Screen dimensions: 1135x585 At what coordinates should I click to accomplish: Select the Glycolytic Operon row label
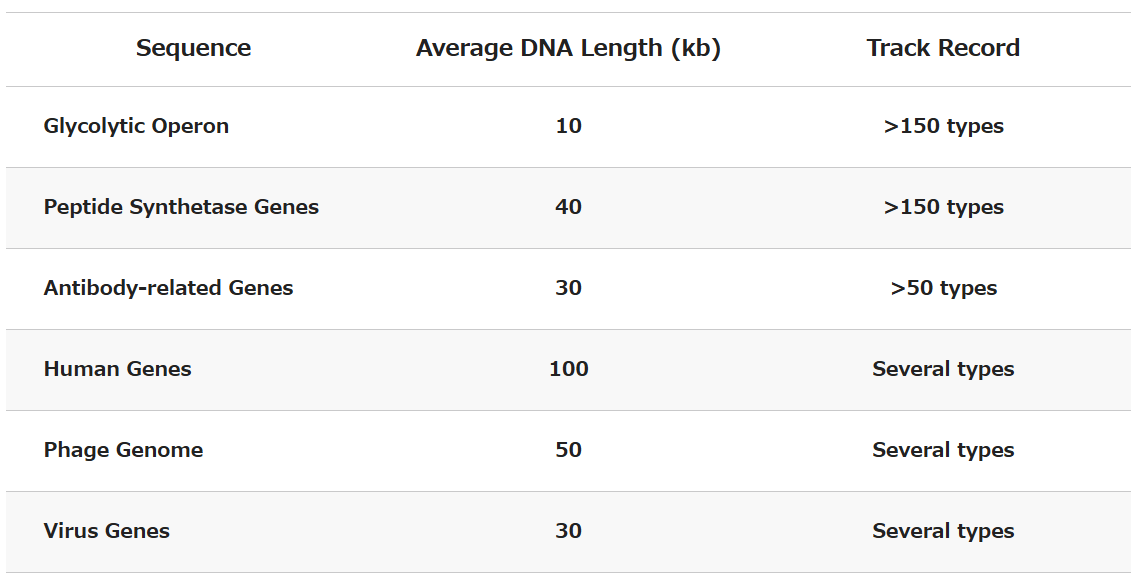[x=136, y=126]
